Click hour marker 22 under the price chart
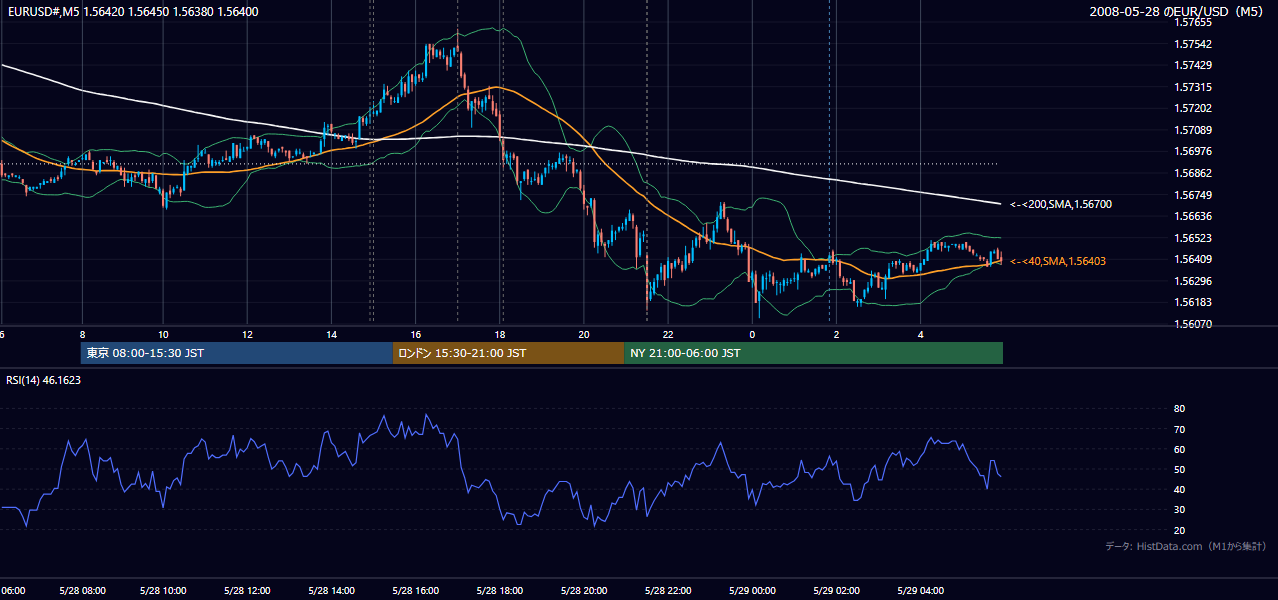This screenshot has height=600, width=1278. click(668, 334)
